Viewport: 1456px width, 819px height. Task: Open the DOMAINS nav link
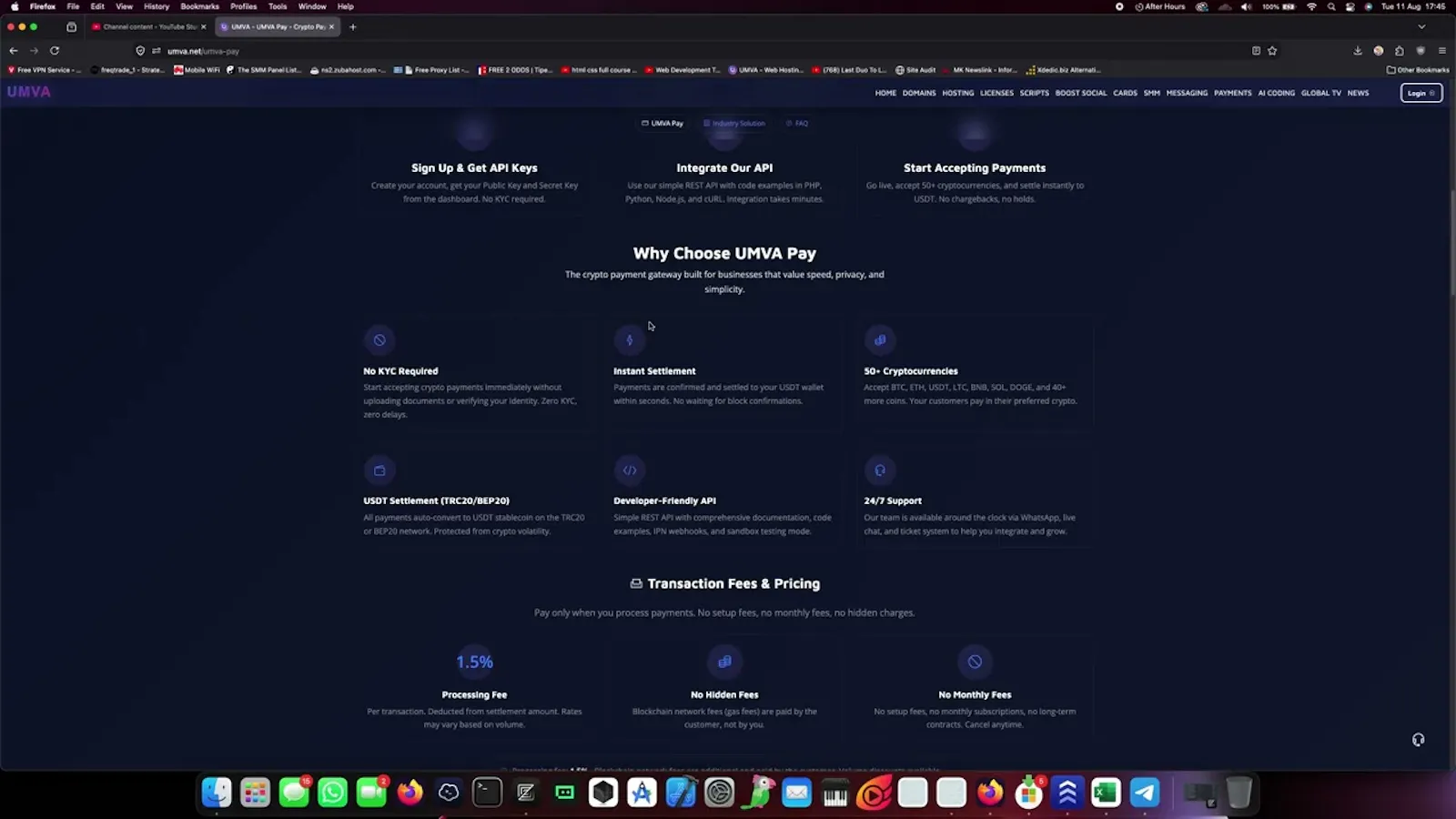[919, 93]
